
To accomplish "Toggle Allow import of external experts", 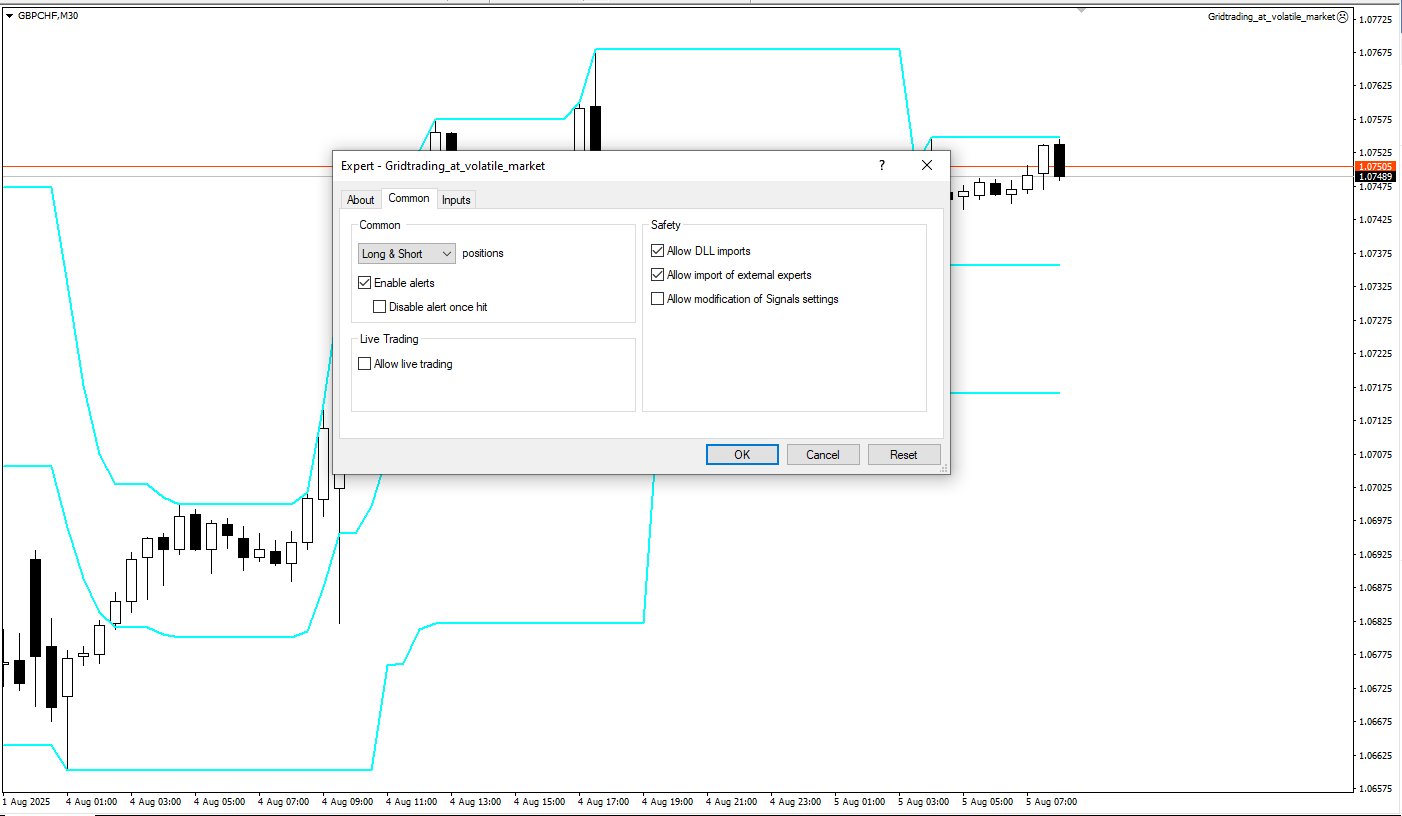I will coord(658,275).
